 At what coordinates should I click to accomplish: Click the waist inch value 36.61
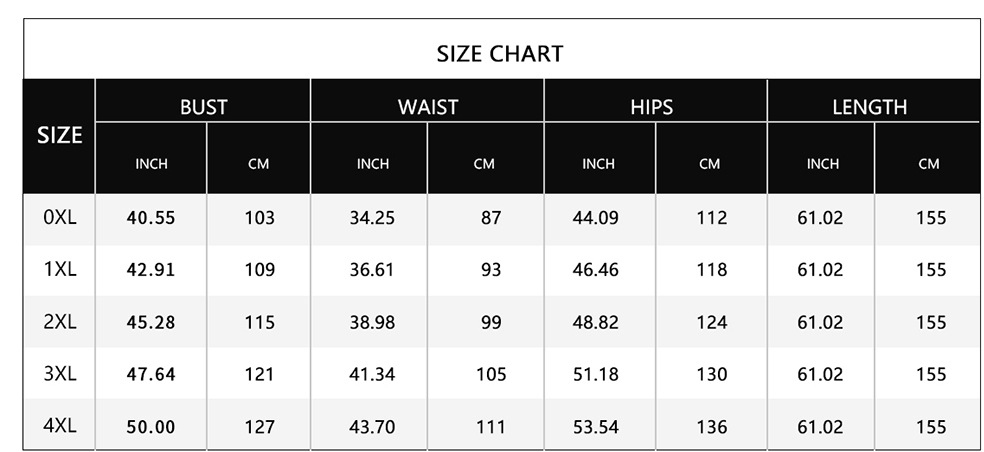(372, 270)
